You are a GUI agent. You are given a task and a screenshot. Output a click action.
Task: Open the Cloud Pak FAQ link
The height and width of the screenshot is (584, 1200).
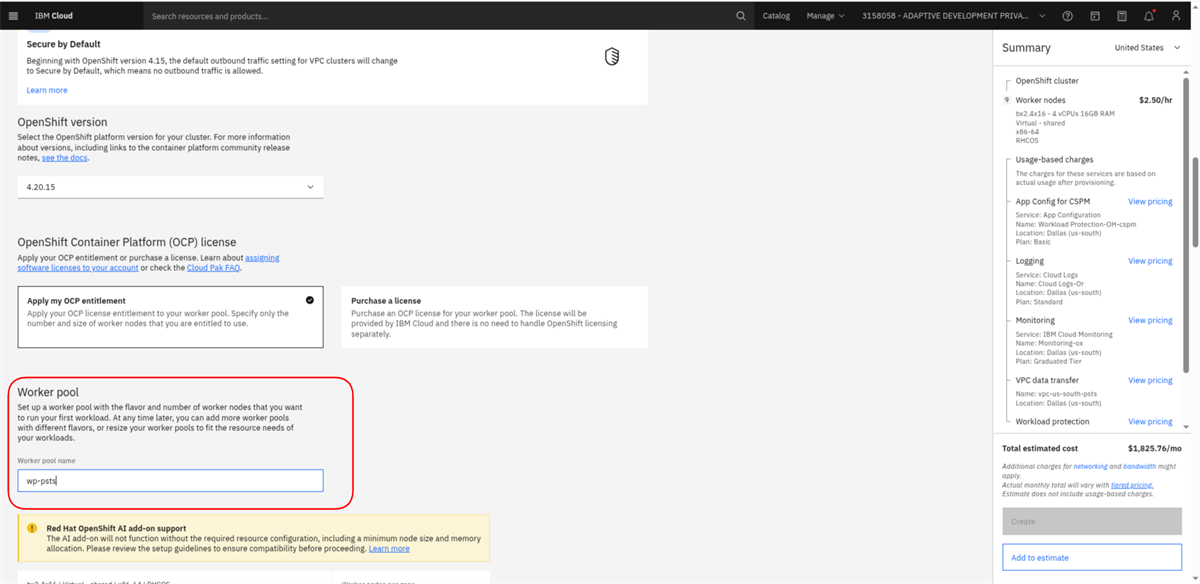point(211,268)
